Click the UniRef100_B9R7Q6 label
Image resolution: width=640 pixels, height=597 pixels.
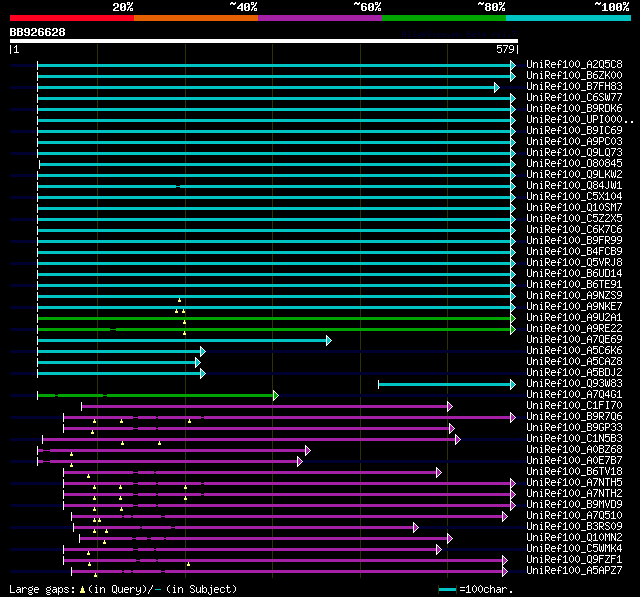tap(574, 417)
